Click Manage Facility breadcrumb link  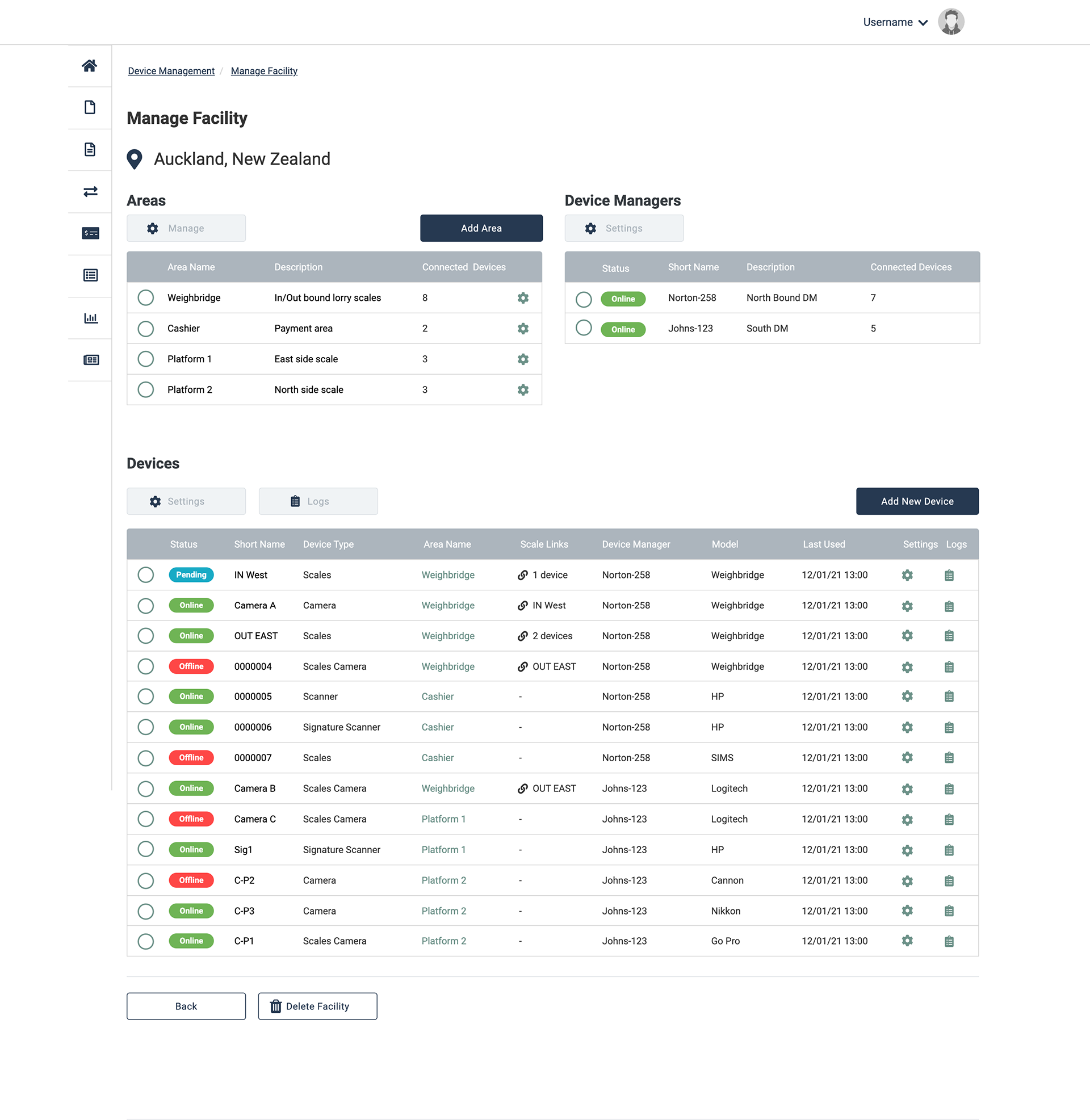tap(264, 71)
